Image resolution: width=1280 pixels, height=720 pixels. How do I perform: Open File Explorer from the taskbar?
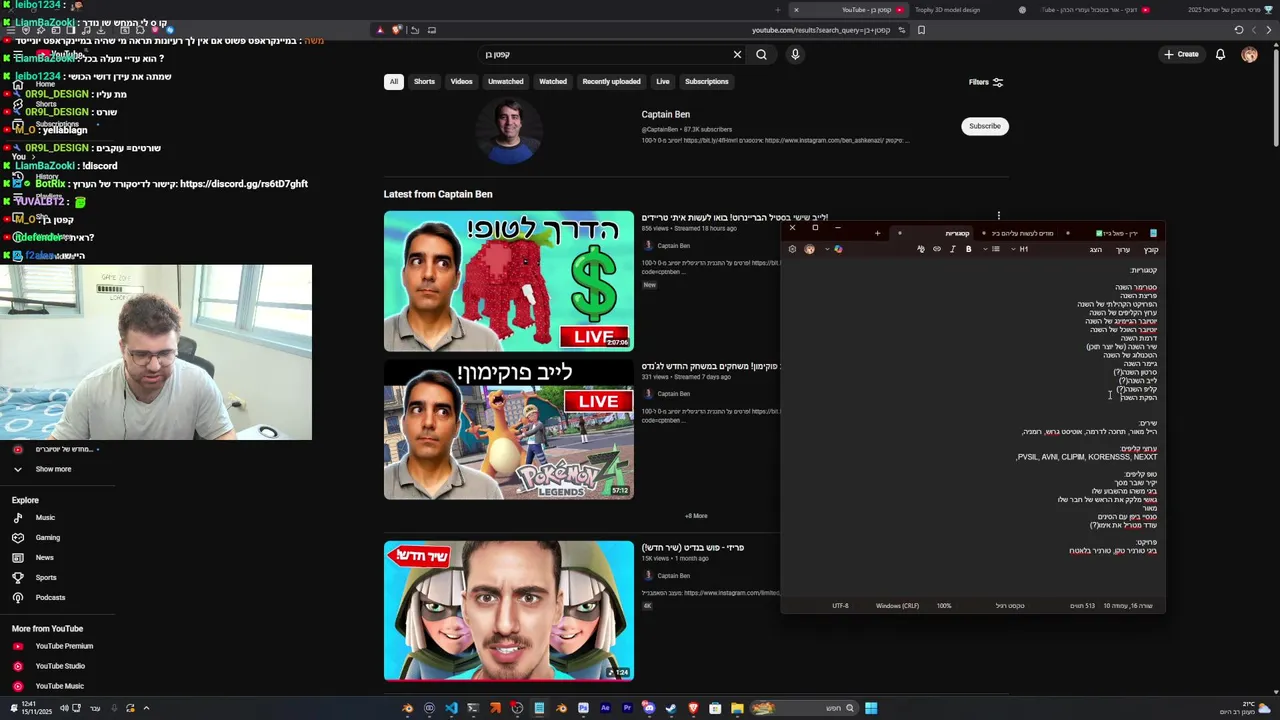click(737, 708)
